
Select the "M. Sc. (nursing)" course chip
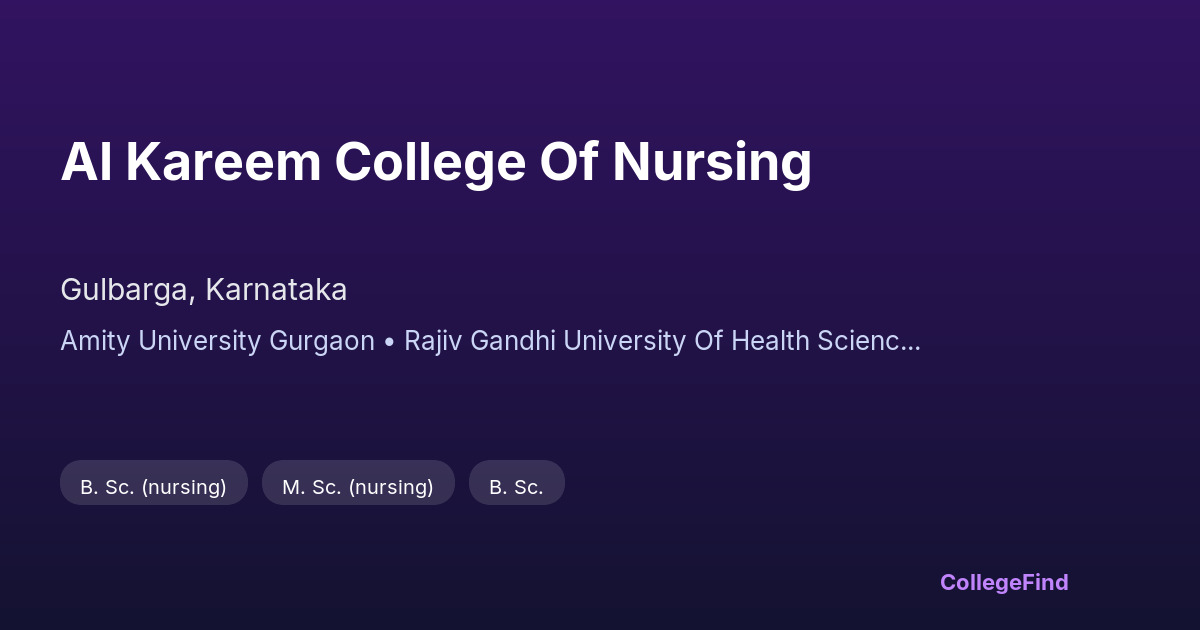[358, 487]
